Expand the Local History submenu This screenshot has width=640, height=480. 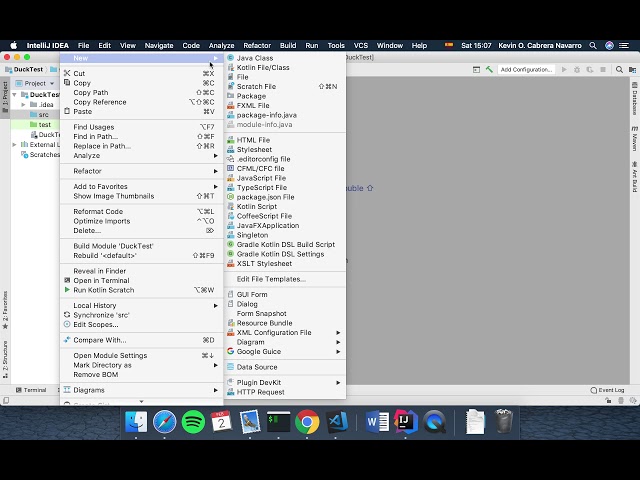click(x=141, y=306)
